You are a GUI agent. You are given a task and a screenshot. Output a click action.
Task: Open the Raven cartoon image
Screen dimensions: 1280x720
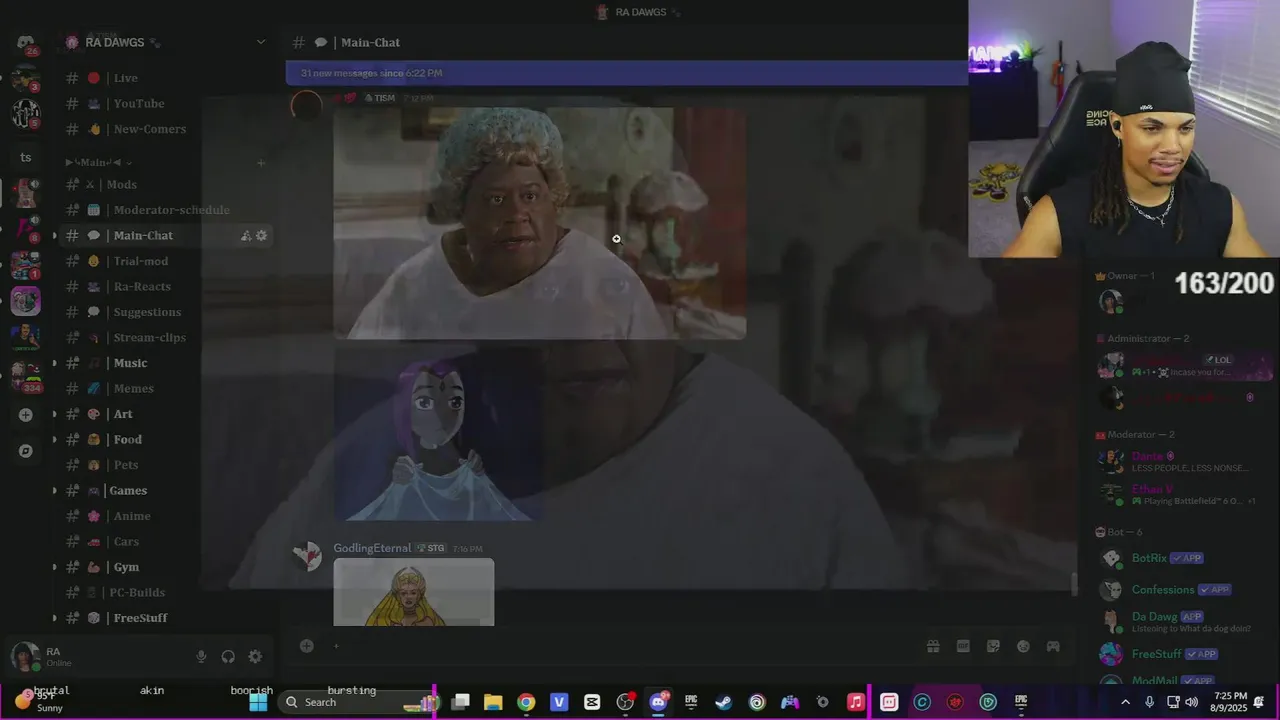pyautogui.click(x=439, y=433)
